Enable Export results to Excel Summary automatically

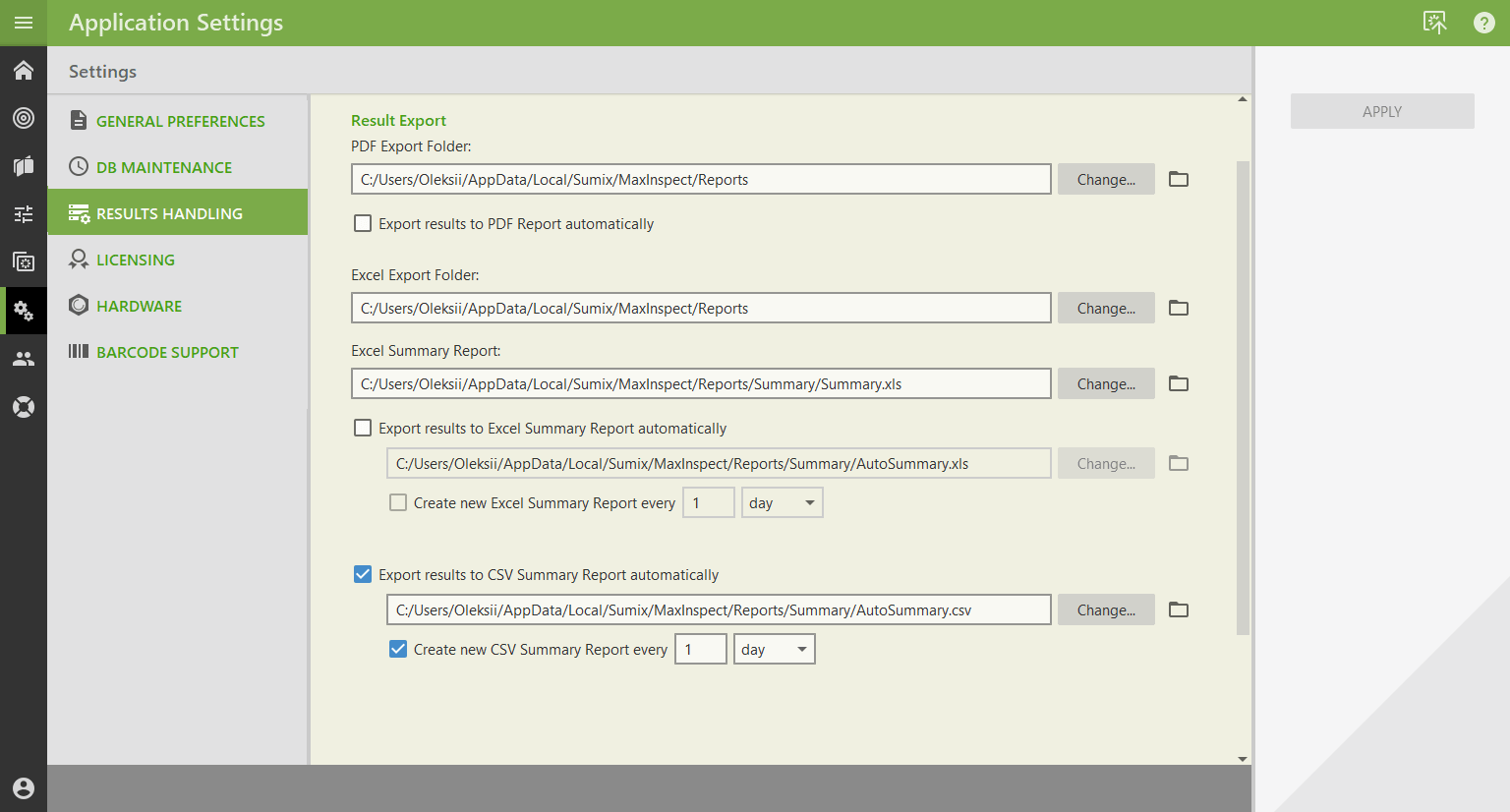click(363, 429)
